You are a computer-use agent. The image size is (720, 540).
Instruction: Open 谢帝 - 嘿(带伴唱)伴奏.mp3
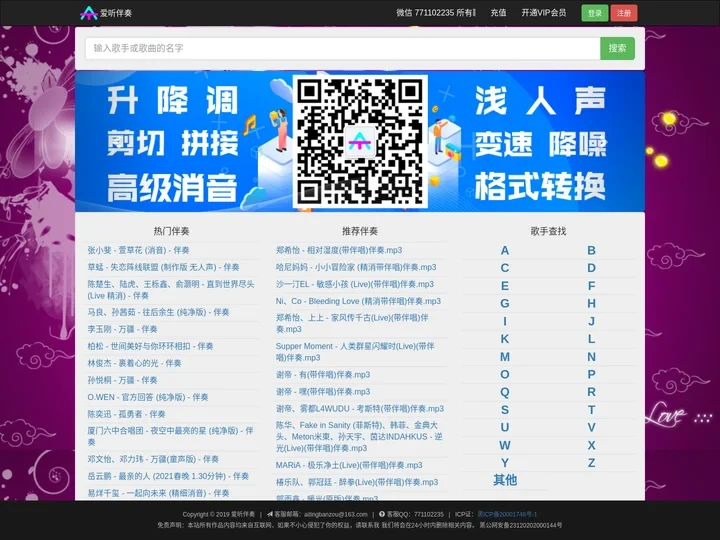[323, 392]
